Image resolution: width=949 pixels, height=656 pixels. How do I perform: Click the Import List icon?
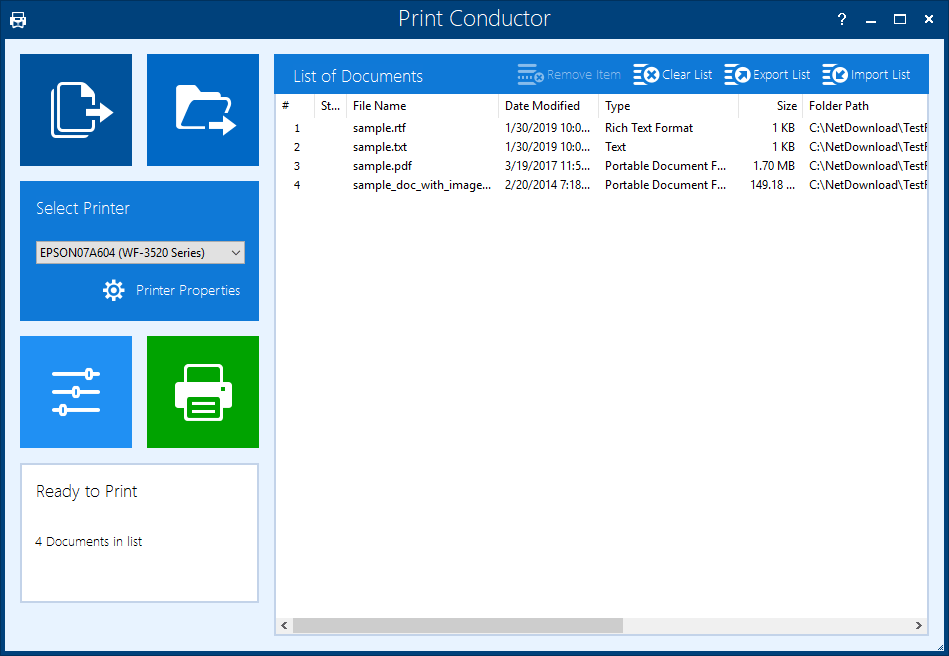pos(835,75)
